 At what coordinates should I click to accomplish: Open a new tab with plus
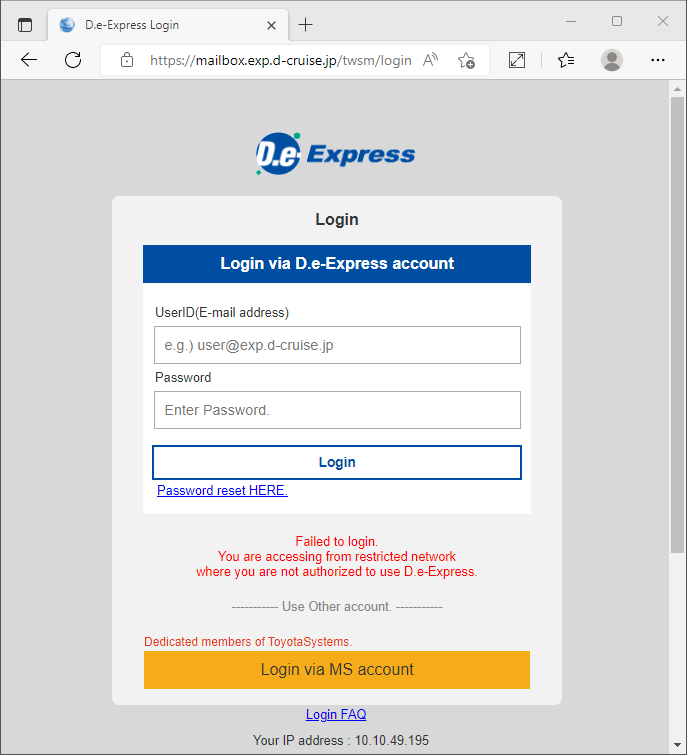click(305, 25)
